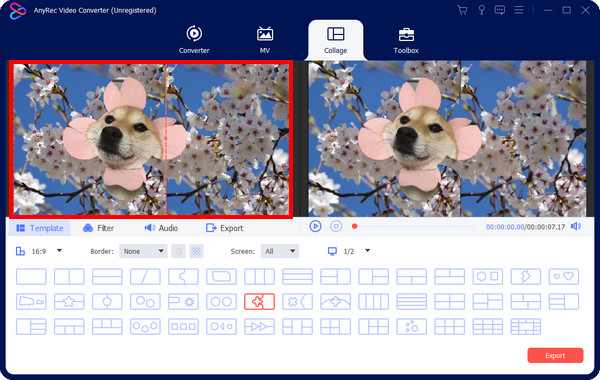
Task: Click the AnyRec logo icon
Action: click(18, 11)
